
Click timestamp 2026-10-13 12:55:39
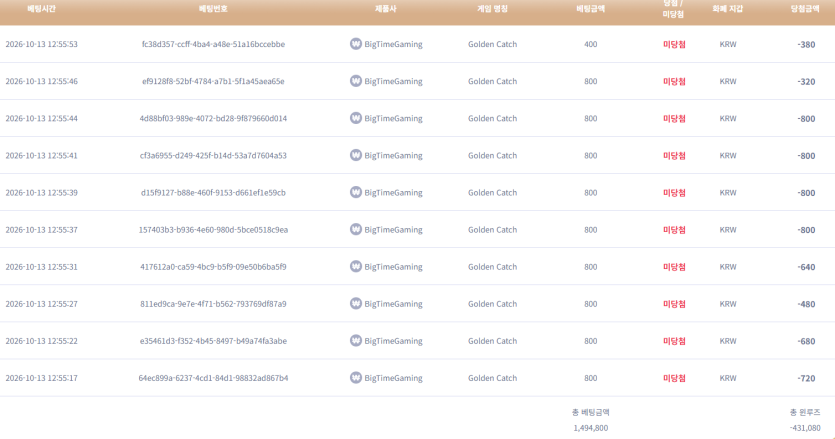[42, 193]
